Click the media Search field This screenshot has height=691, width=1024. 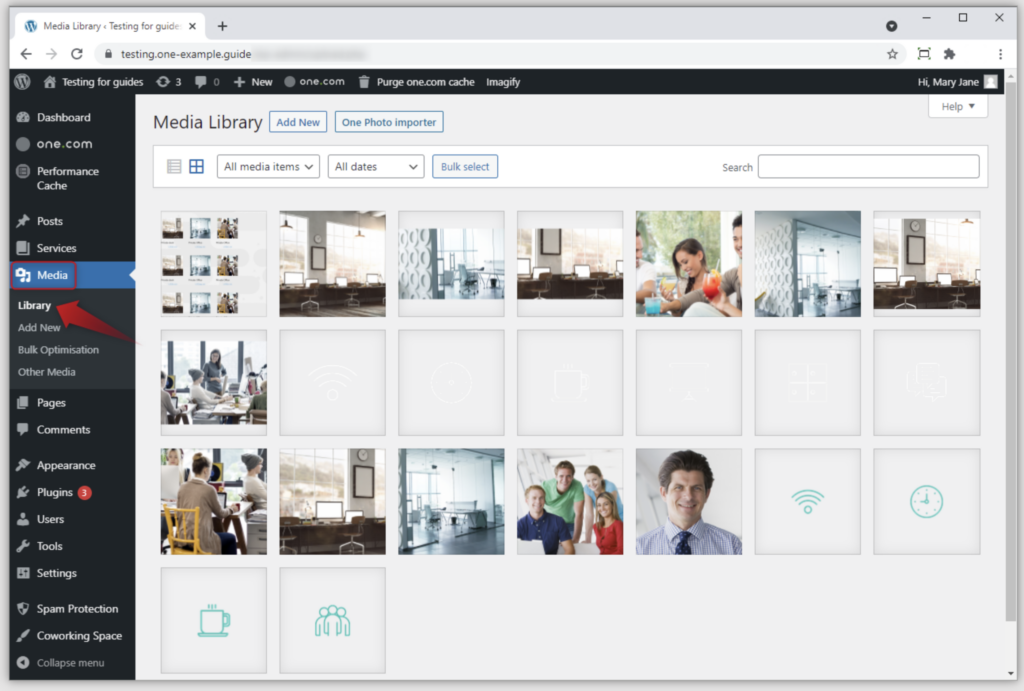point(868,167)
